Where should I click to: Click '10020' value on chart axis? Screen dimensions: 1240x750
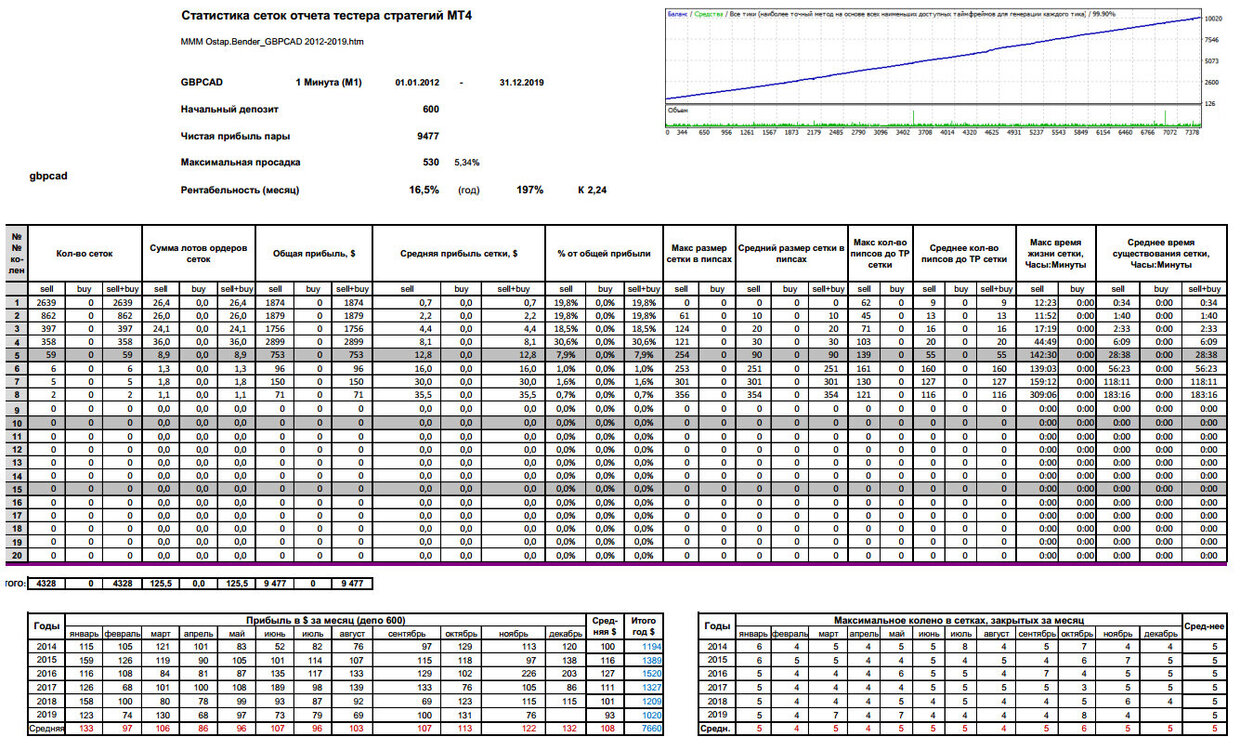click(x=1213, y=19)
